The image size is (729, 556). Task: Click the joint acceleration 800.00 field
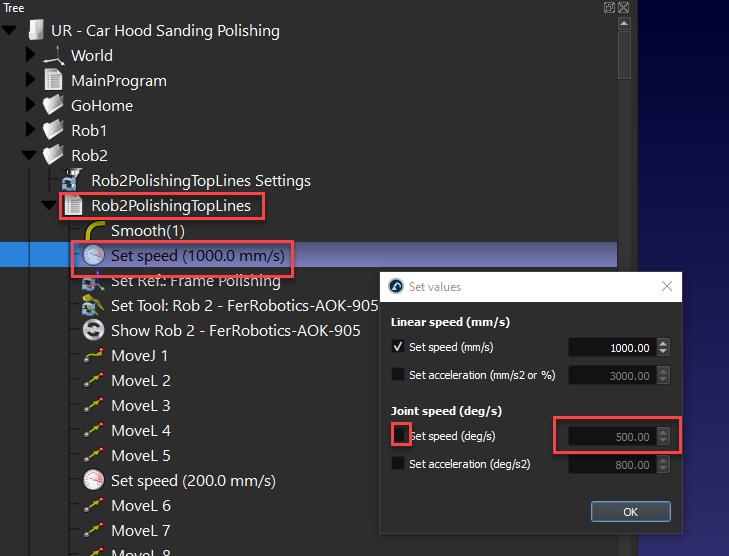pos(613,465)
